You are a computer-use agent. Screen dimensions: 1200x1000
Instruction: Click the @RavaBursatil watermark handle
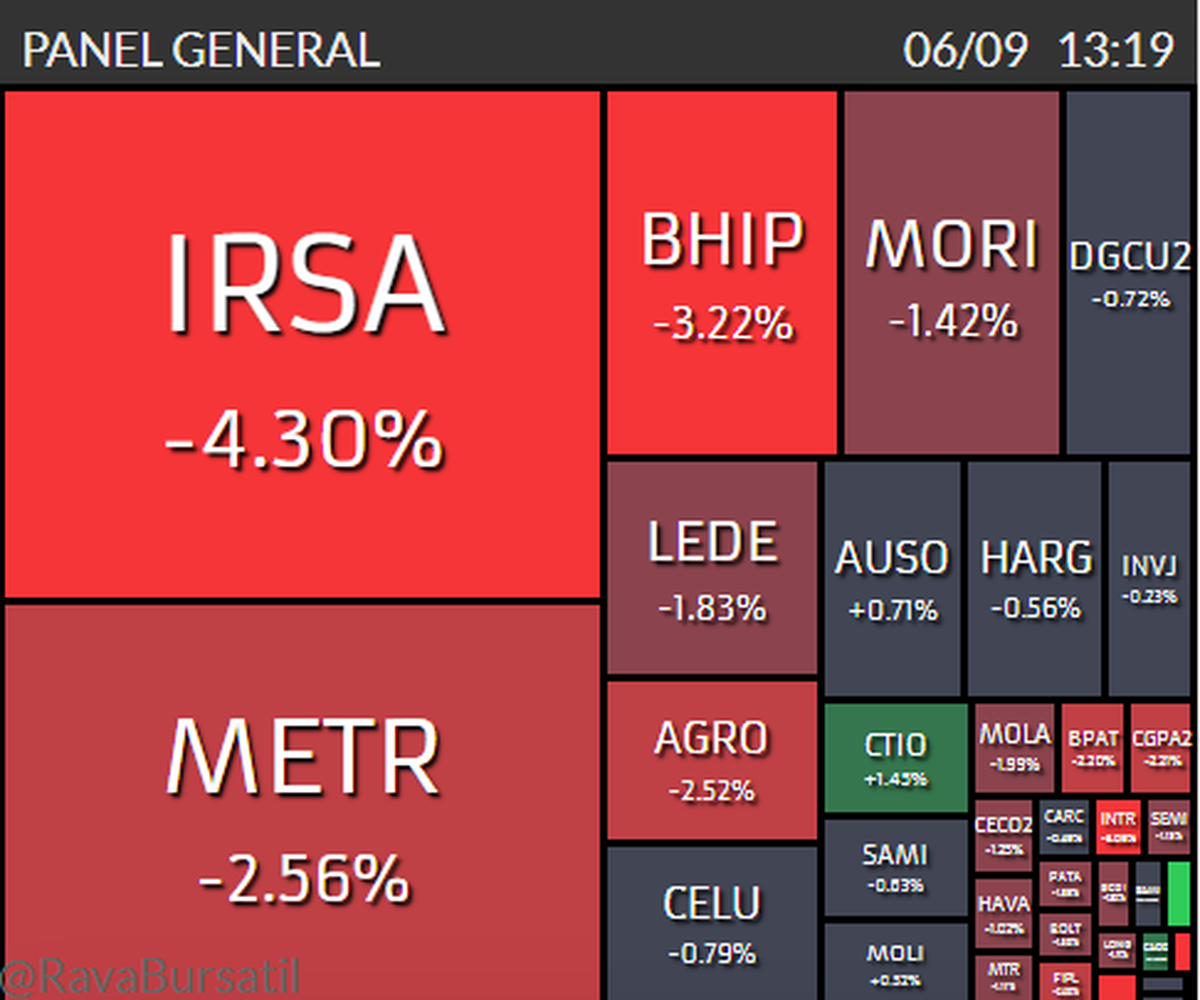pos(150,979)
